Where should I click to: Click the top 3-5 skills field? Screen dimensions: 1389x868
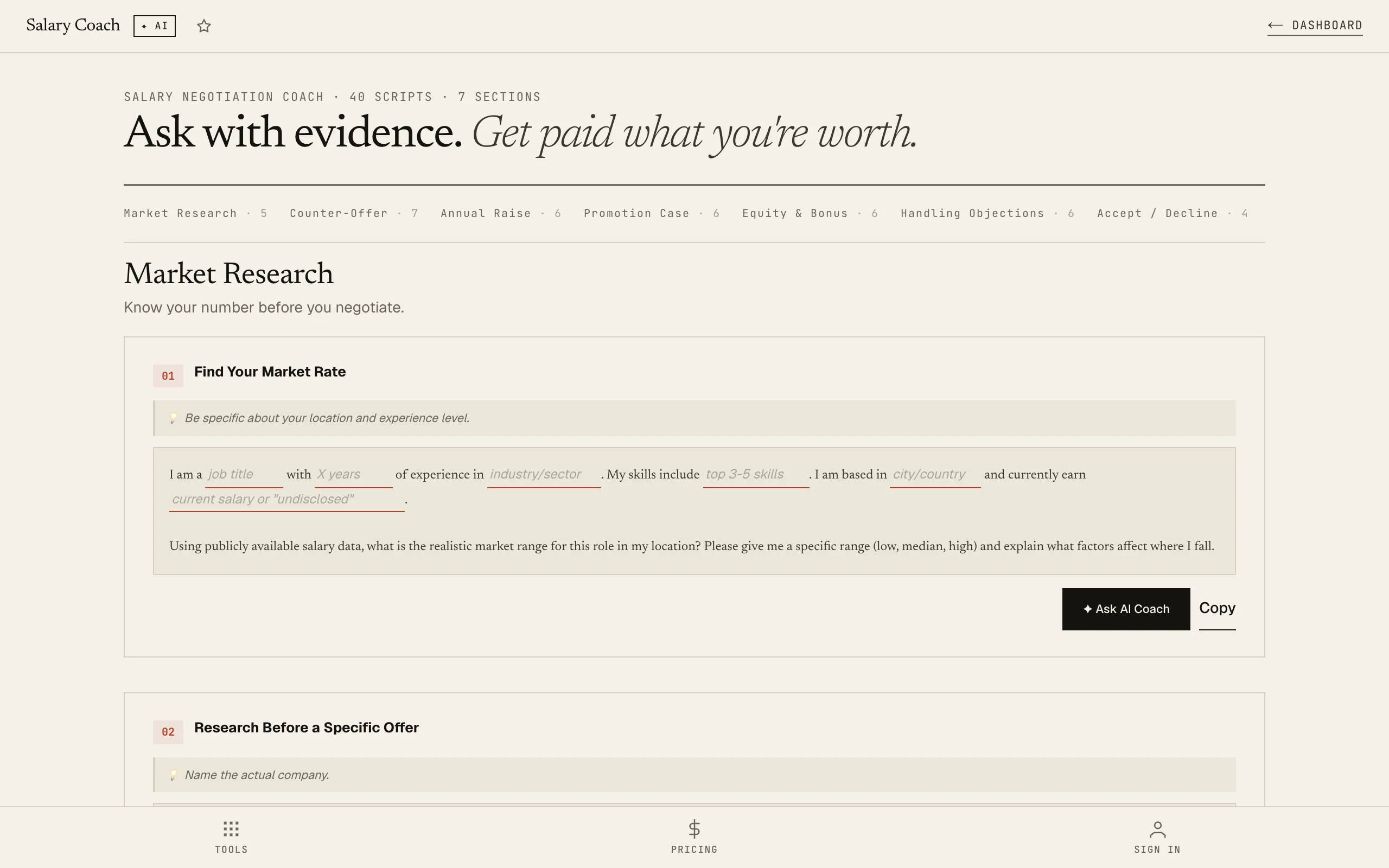(756, 475)
